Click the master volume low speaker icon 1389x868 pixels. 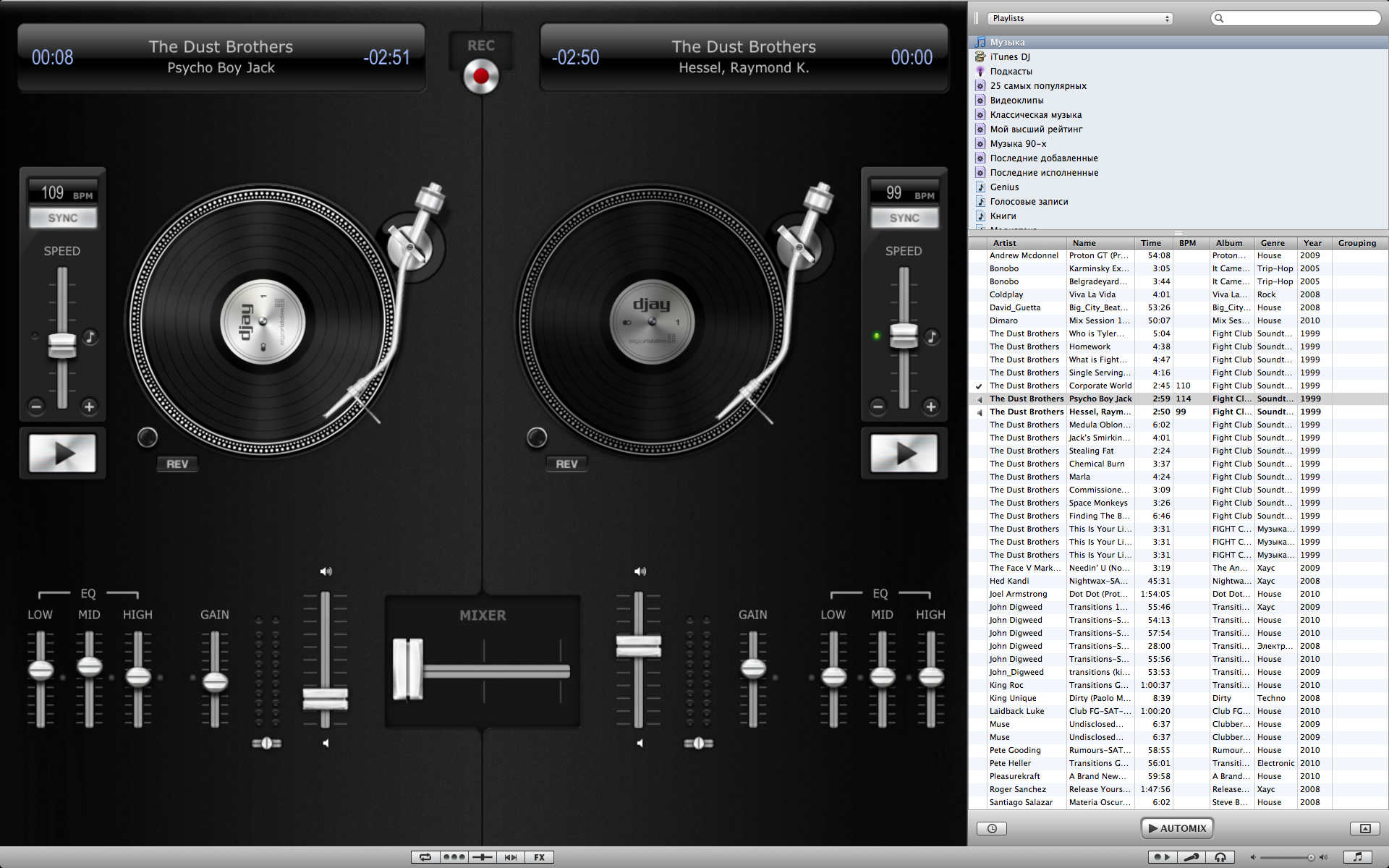[x=1253, y=857]
